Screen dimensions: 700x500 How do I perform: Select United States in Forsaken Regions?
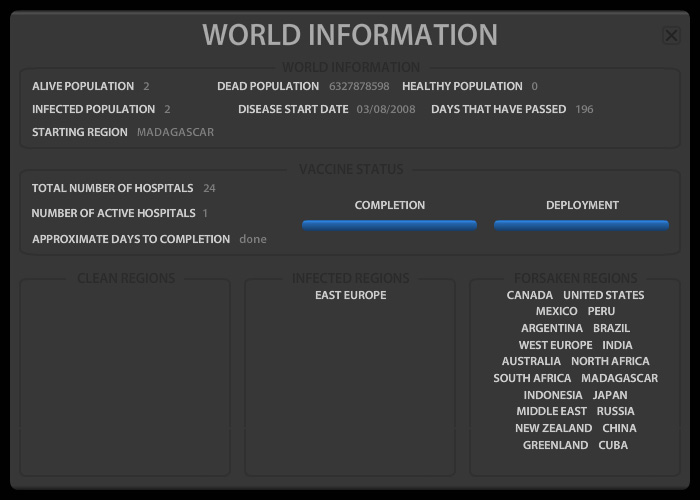[x=604, y=295]
